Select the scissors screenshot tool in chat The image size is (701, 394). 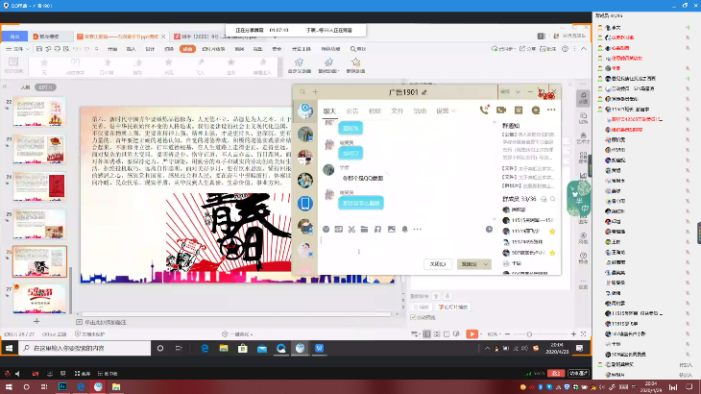[351, 229]
